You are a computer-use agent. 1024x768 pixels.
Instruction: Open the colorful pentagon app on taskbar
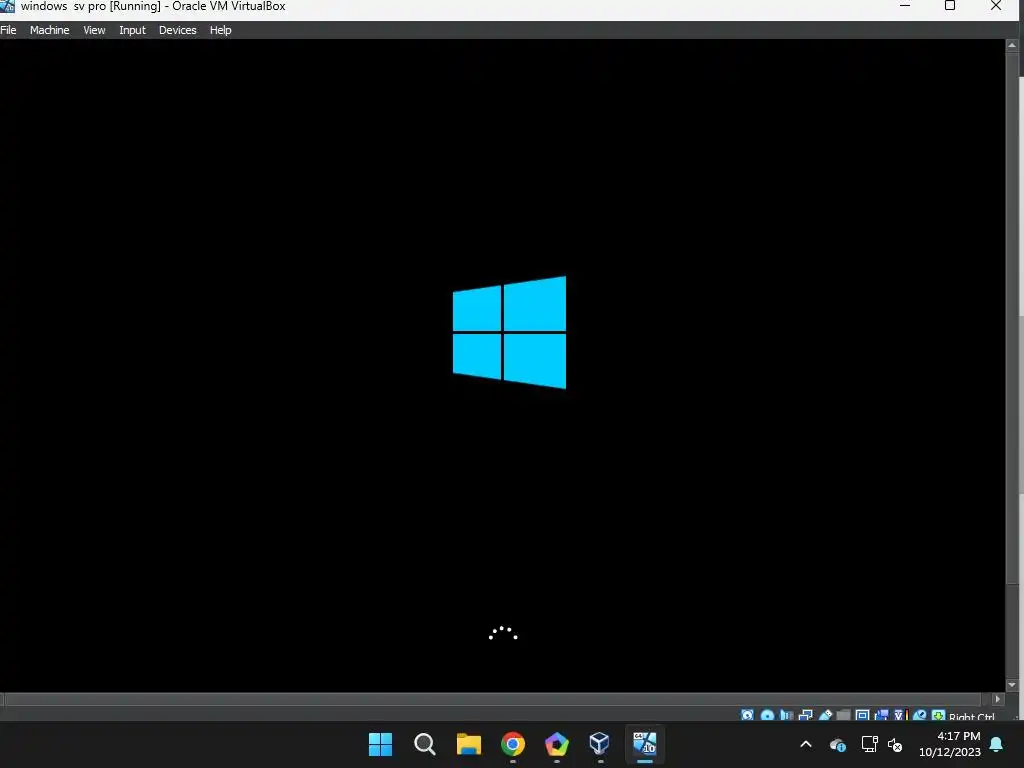(x=556, y=744)
